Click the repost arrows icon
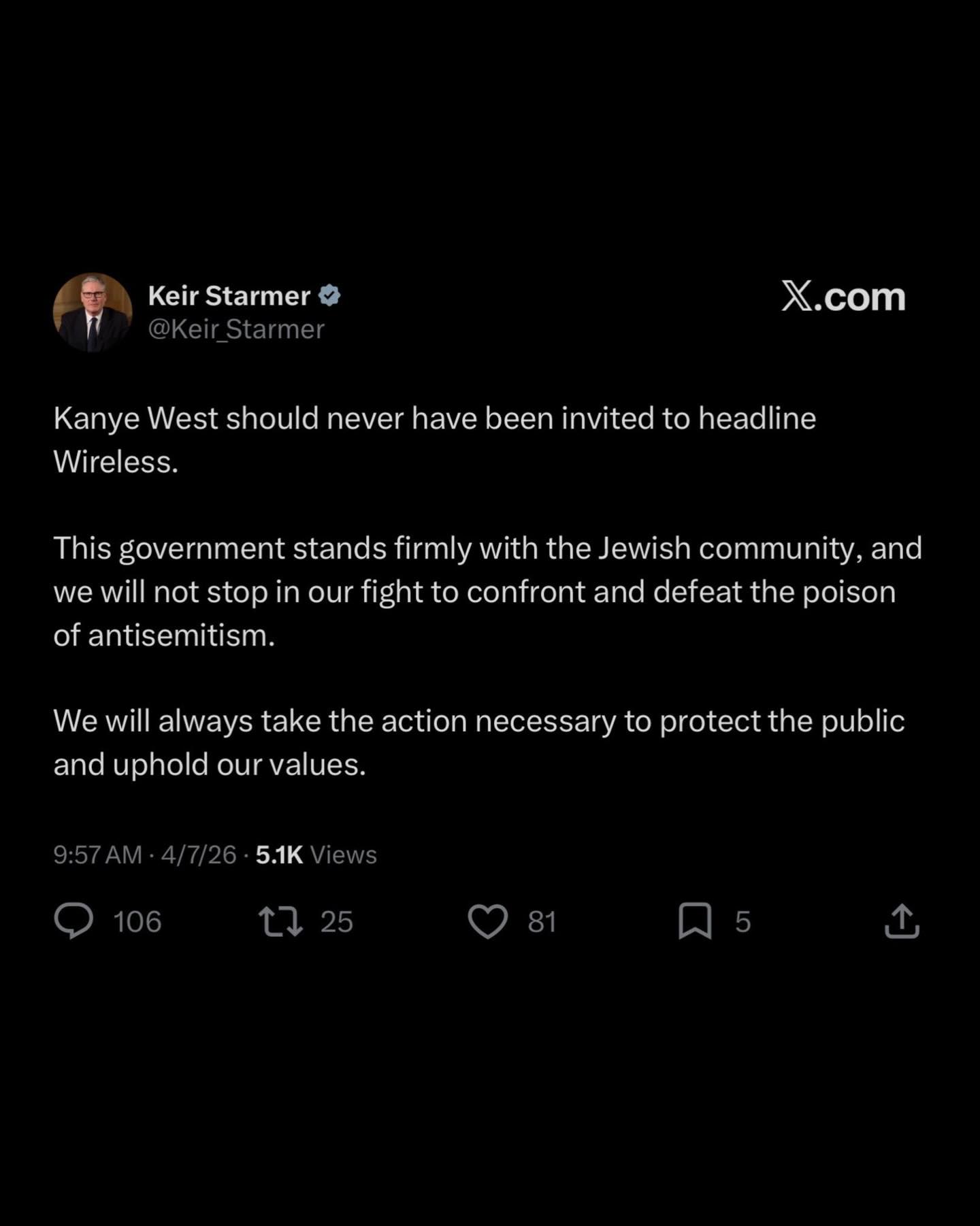The image size is (980, 1226). click(x=281, y=921)
